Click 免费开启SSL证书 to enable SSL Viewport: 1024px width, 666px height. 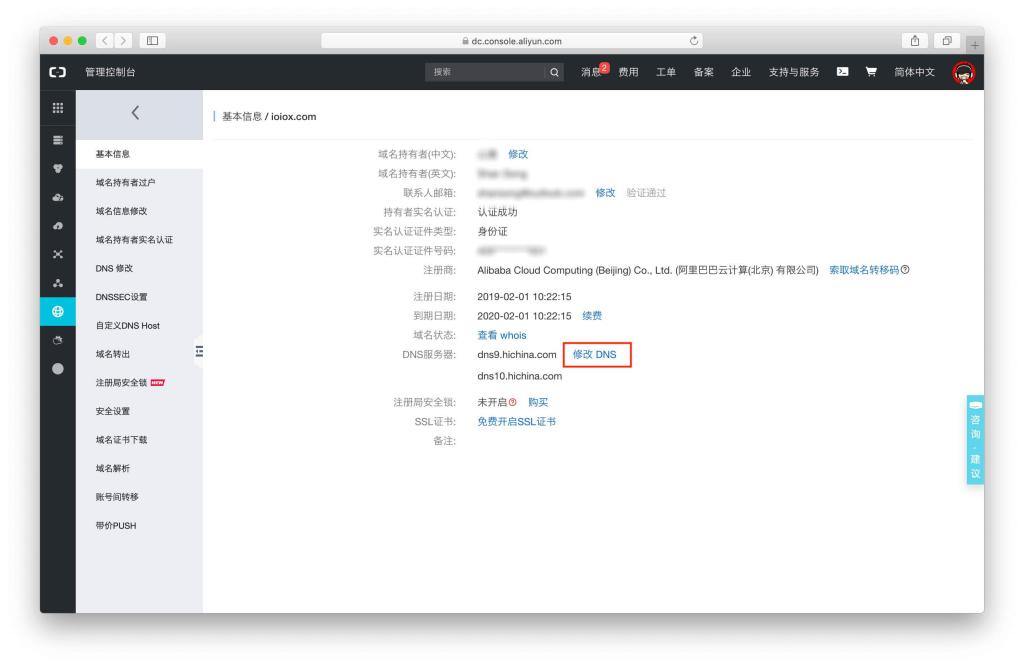(x=516, y=421)
